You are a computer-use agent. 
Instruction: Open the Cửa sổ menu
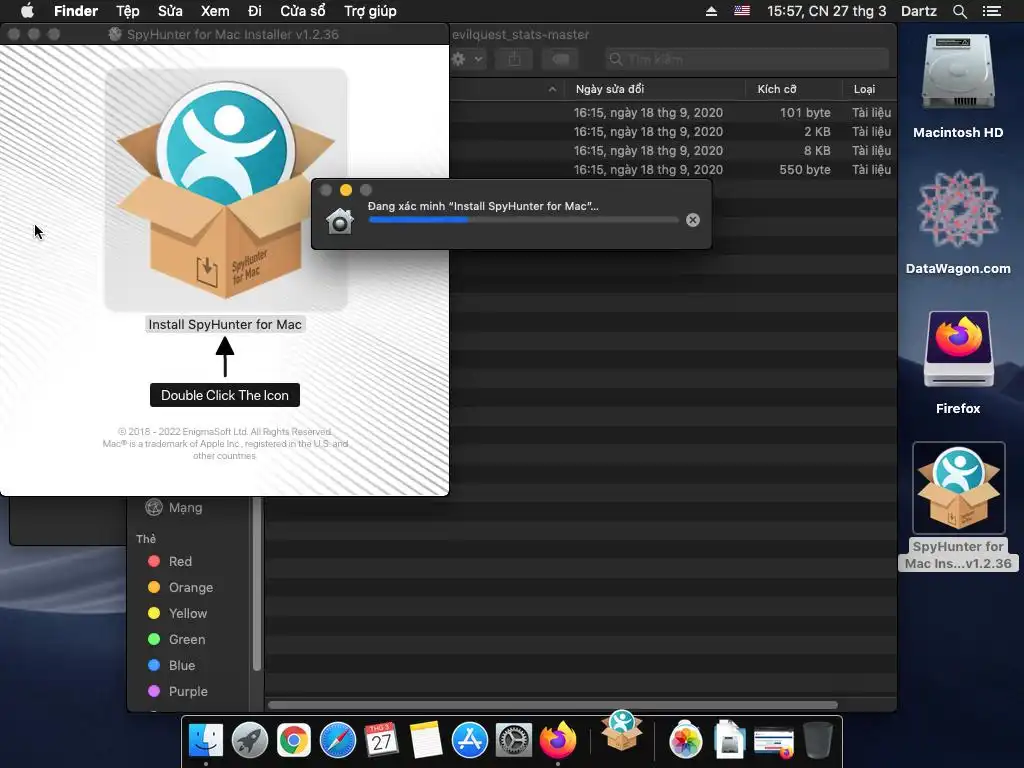coord(302,11)
